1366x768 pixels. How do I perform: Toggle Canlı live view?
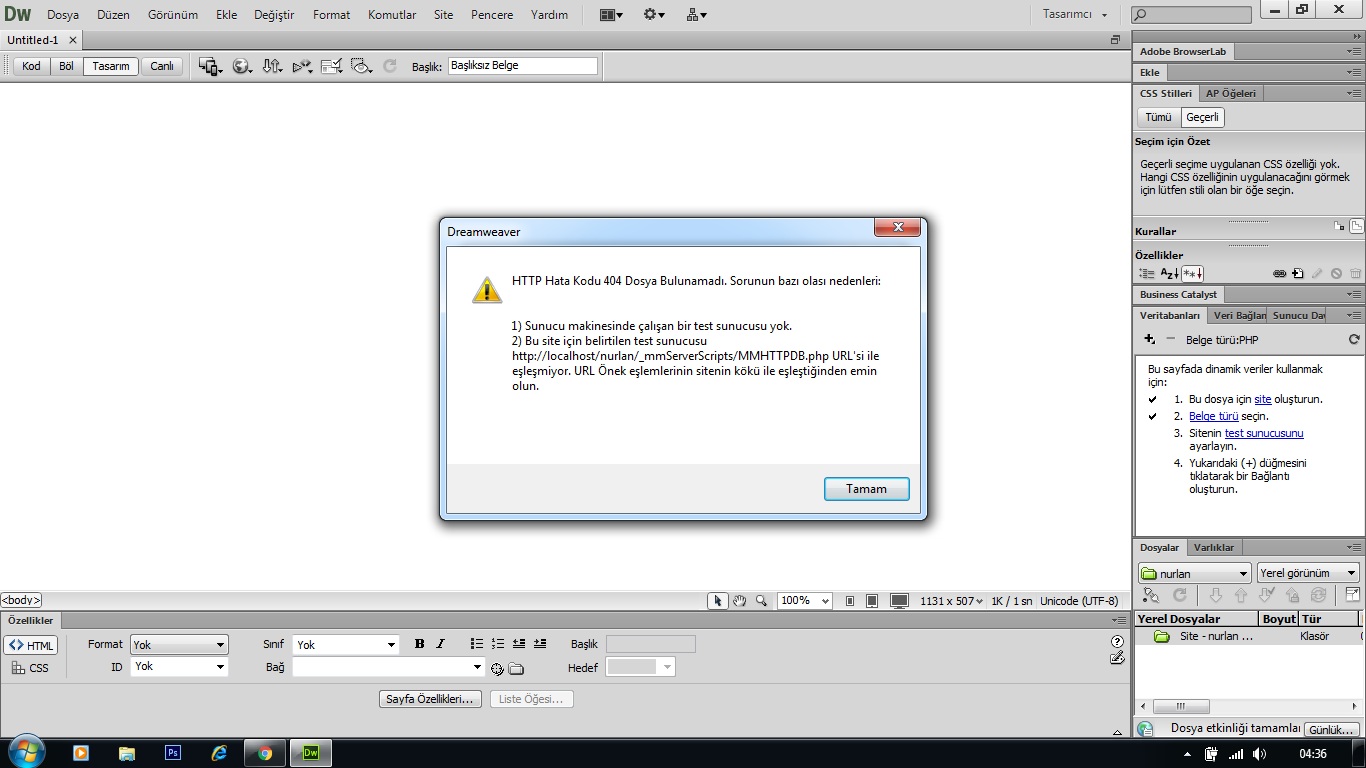click(x=162, y=66)
